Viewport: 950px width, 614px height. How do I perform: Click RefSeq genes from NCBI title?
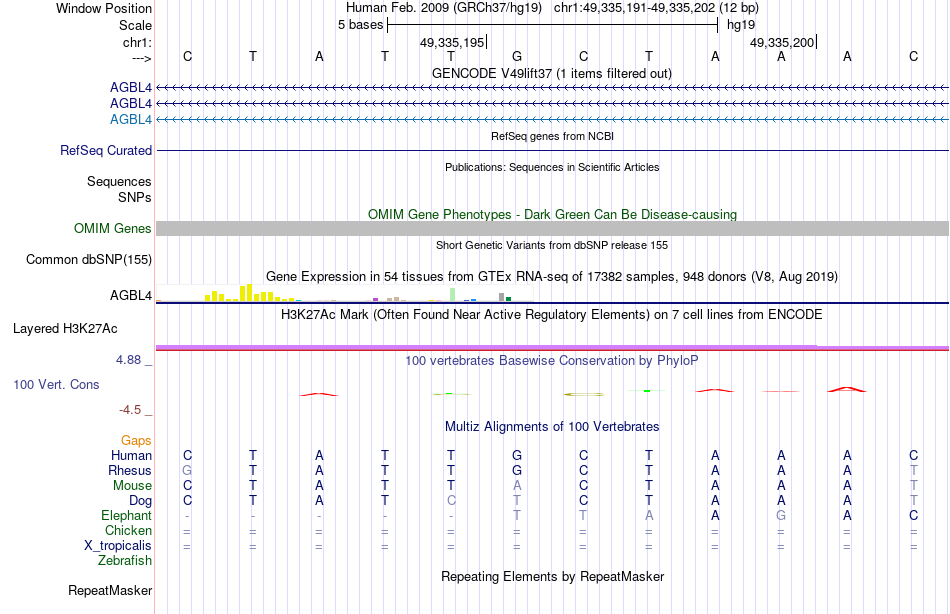pos(553,136)
